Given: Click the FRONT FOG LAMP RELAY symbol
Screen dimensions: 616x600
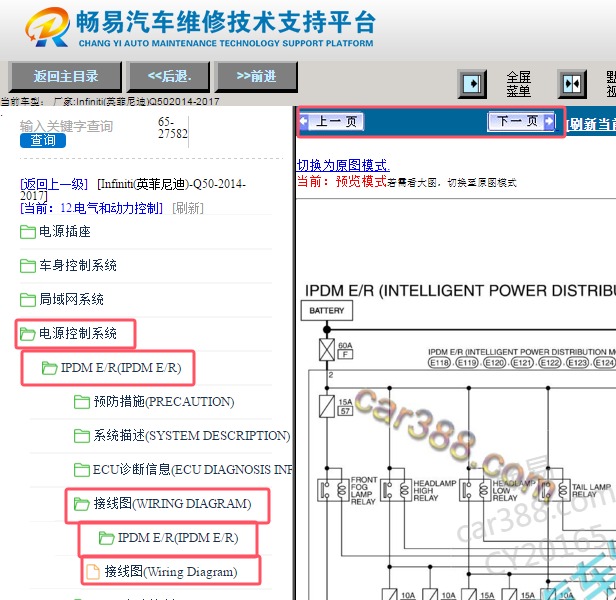Looking at the screenshot, I should [333, 490].
